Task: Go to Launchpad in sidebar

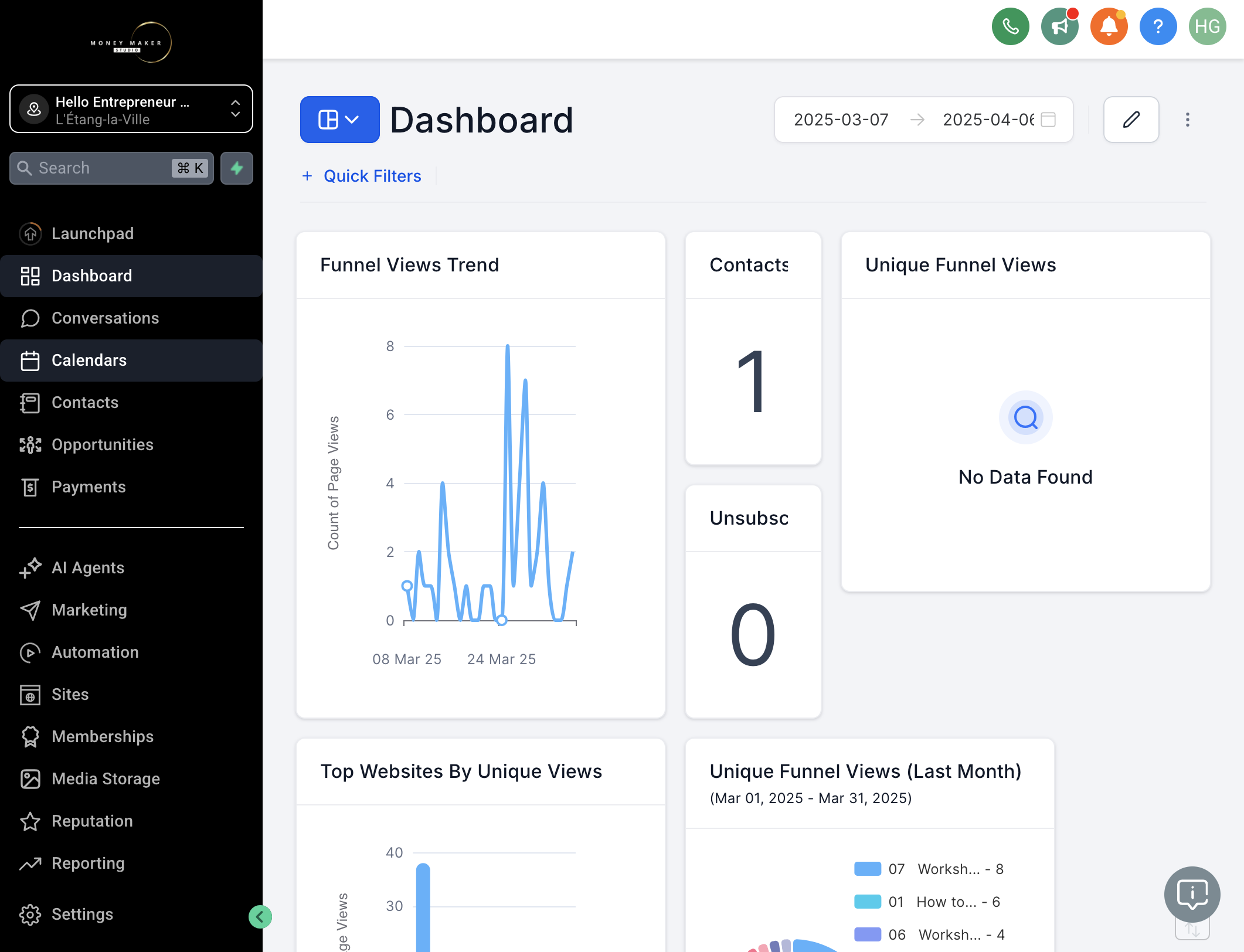Action: tap(131, 234)
